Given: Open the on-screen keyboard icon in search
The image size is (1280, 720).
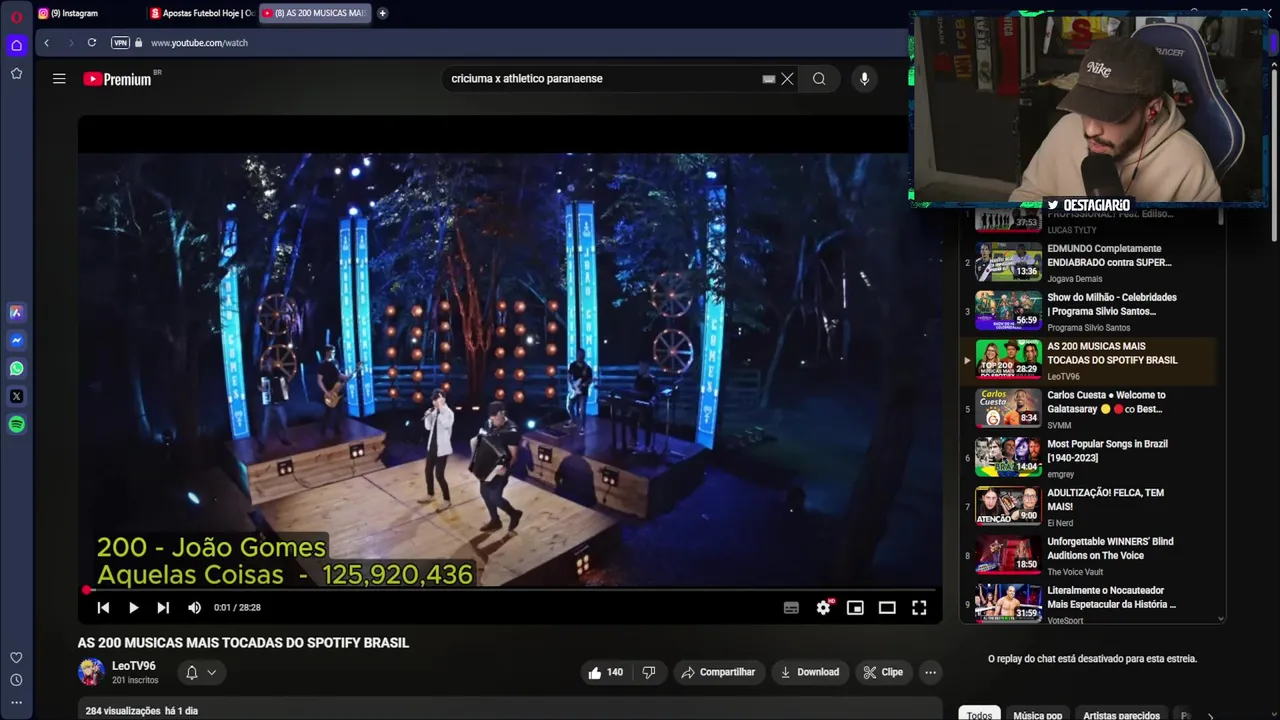Looking at the screenshot, I should [x=768, y=79].
